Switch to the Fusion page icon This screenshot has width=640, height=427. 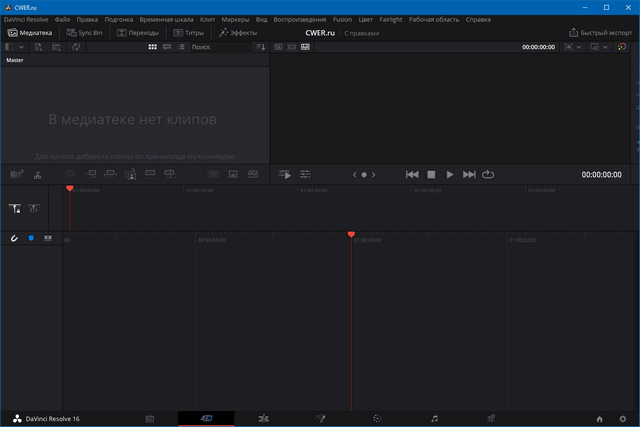point(320,418)
